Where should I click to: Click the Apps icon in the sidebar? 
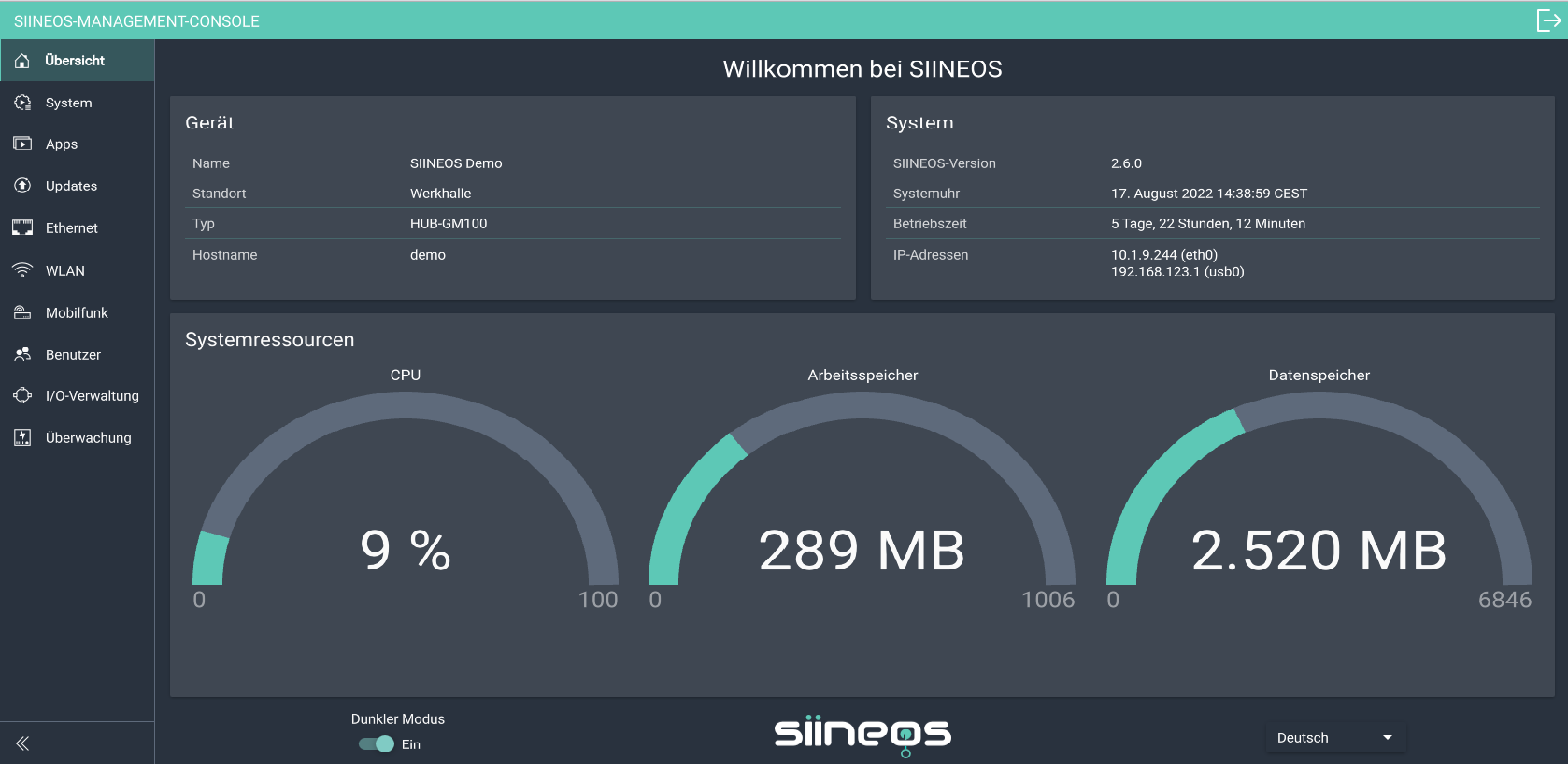pos(22,144)
